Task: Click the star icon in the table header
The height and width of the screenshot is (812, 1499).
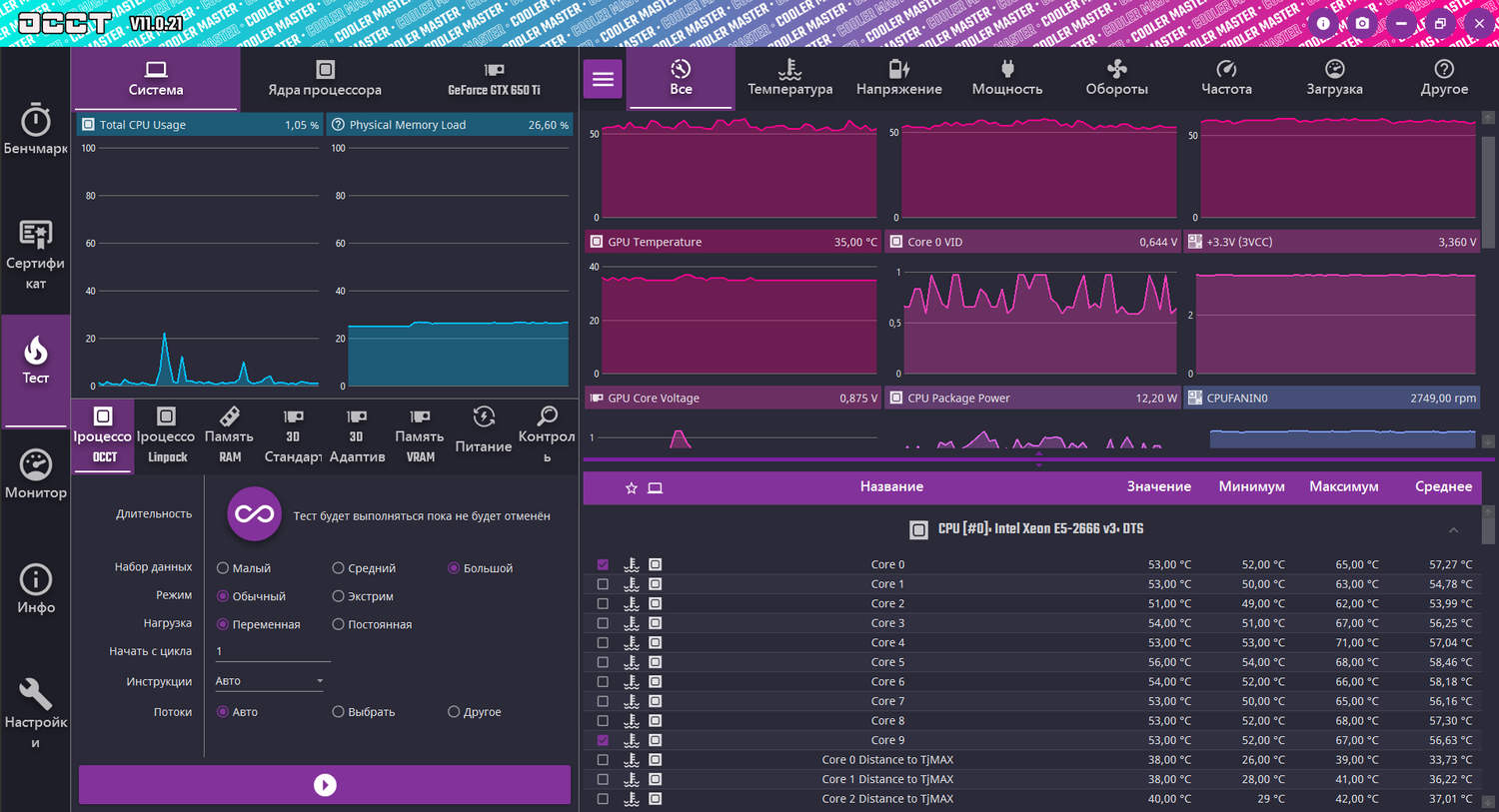Action: tap(632, 488)
